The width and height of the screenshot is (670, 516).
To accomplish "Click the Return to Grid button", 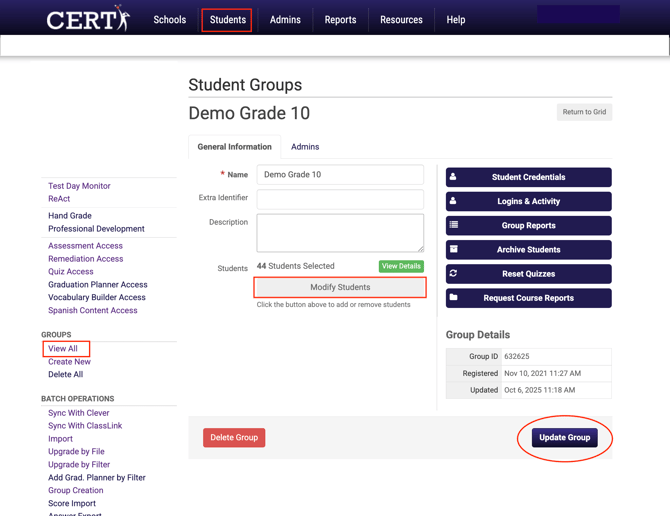I will click(x=584, y=112).
